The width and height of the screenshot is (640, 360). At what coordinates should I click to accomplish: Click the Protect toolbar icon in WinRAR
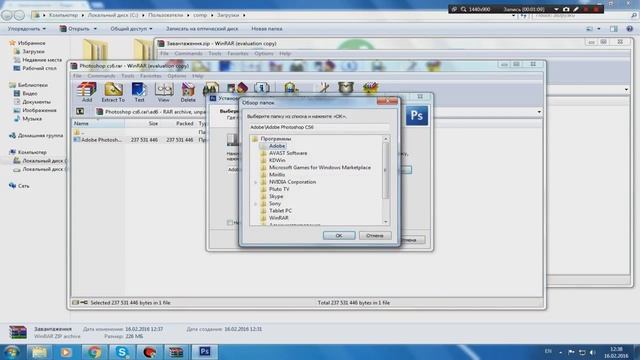(346, 88)
